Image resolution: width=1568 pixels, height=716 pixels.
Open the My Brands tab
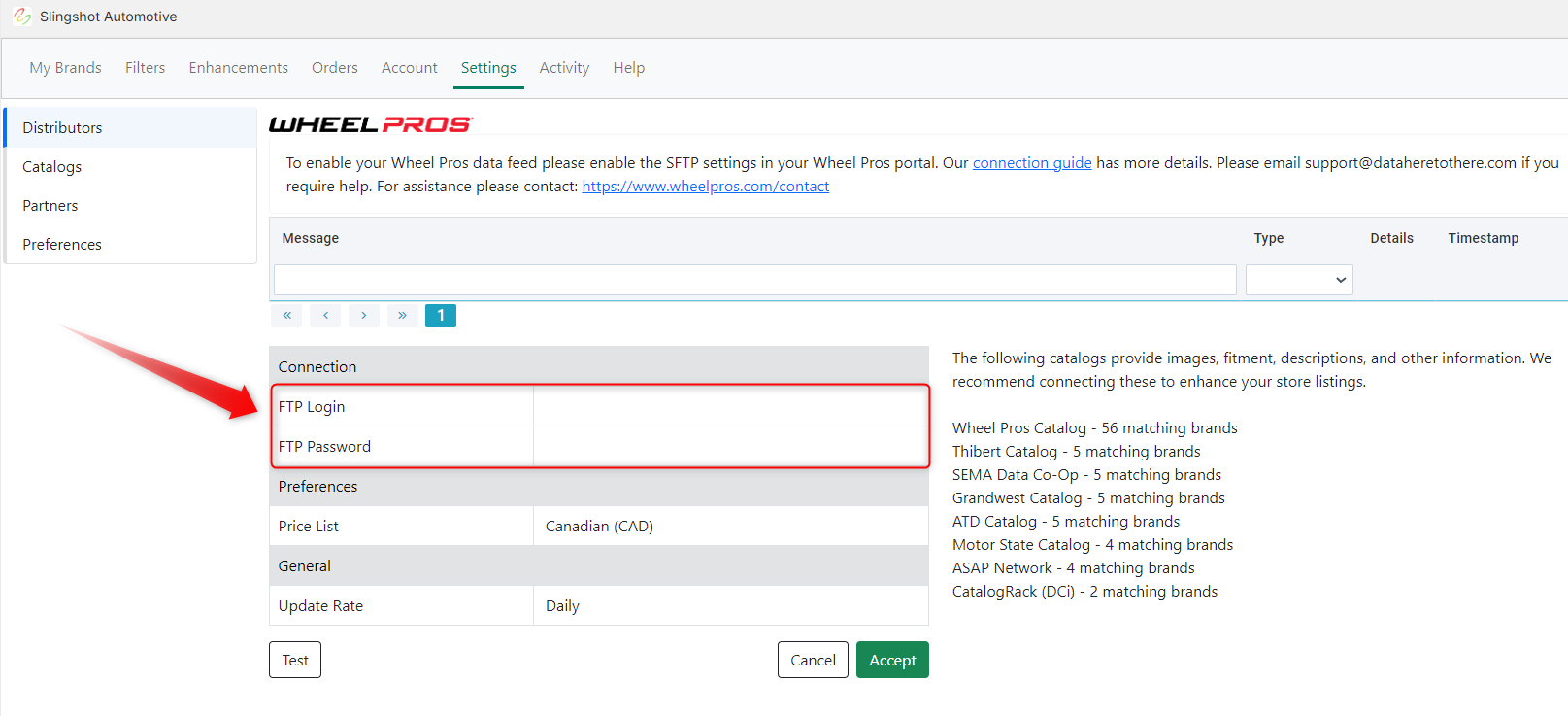point(65,68)
